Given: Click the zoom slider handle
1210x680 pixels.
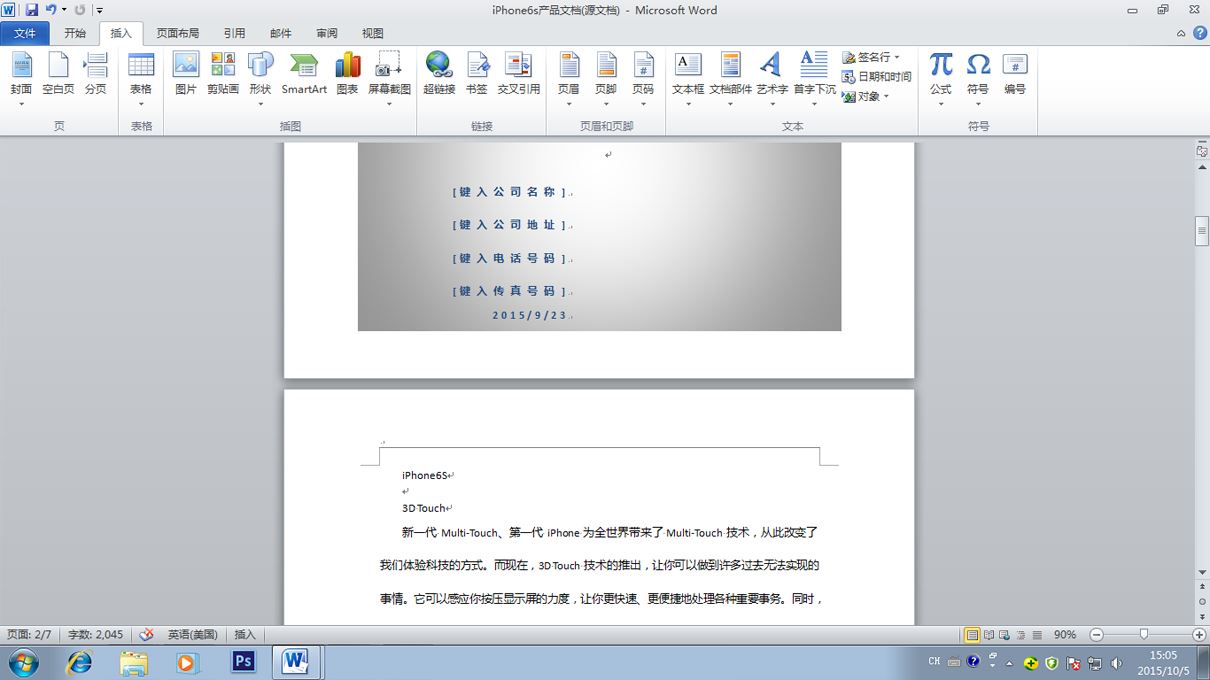Looking at the screenshot, I should point(1143,634).
